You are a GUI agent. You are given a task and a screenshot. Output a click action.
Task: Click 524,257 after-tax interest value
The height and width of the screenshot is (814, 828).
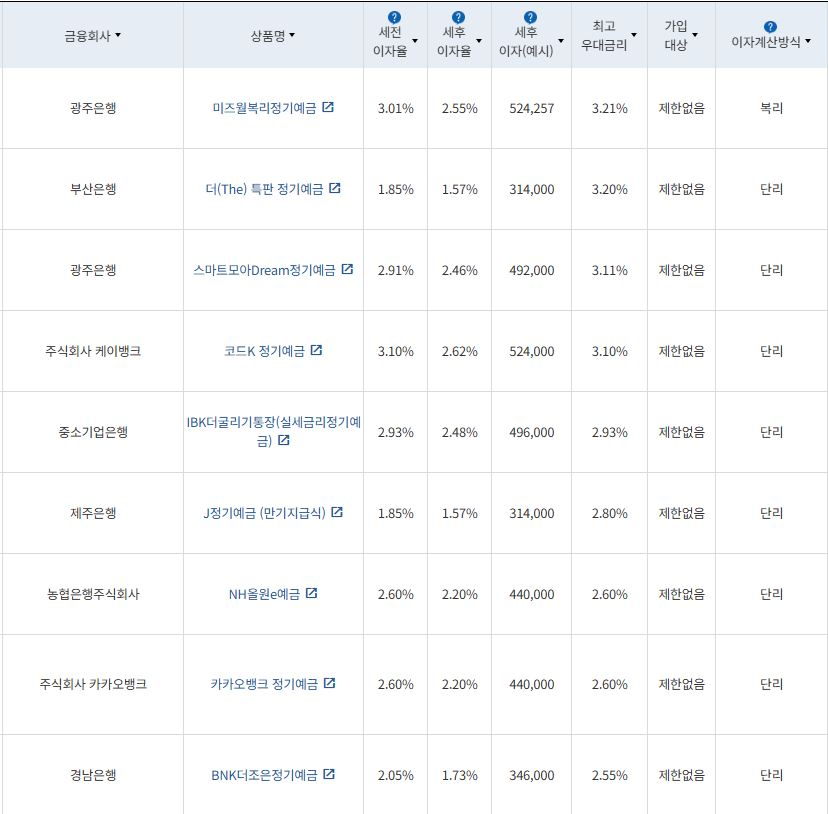[x=532, y=108]
